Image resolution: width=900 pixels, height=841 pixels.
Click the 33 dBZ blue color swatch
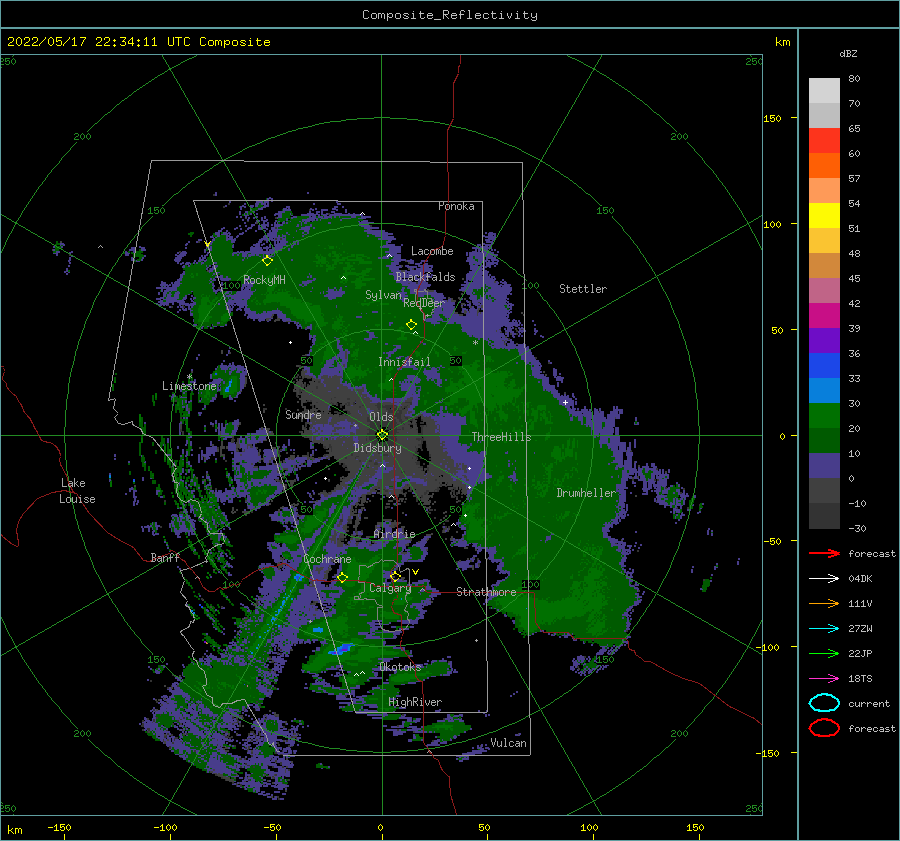click(x=824, y=365)
